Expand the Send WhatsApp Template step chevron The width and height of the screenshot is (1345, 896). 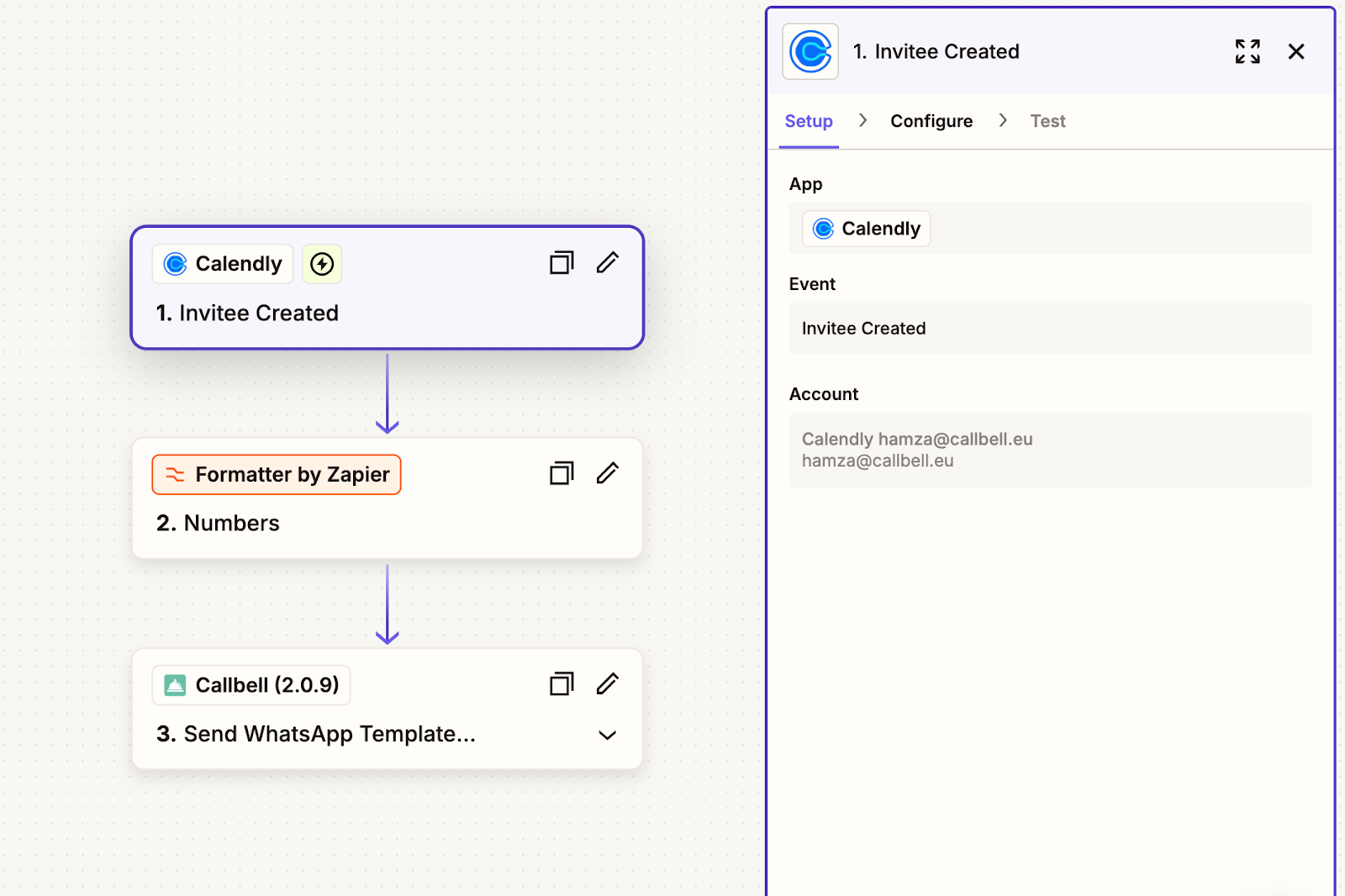pos(608,735)
